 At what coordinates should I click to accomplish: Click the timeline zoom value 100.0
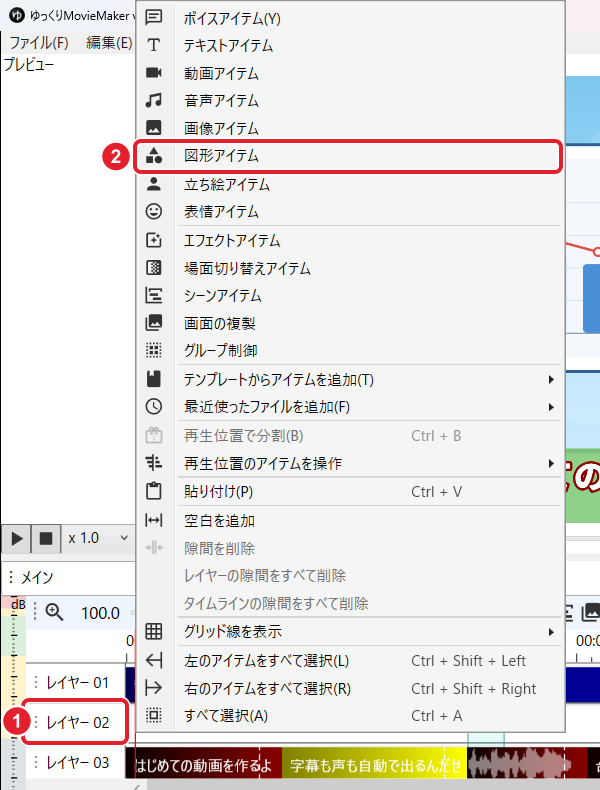100,613
